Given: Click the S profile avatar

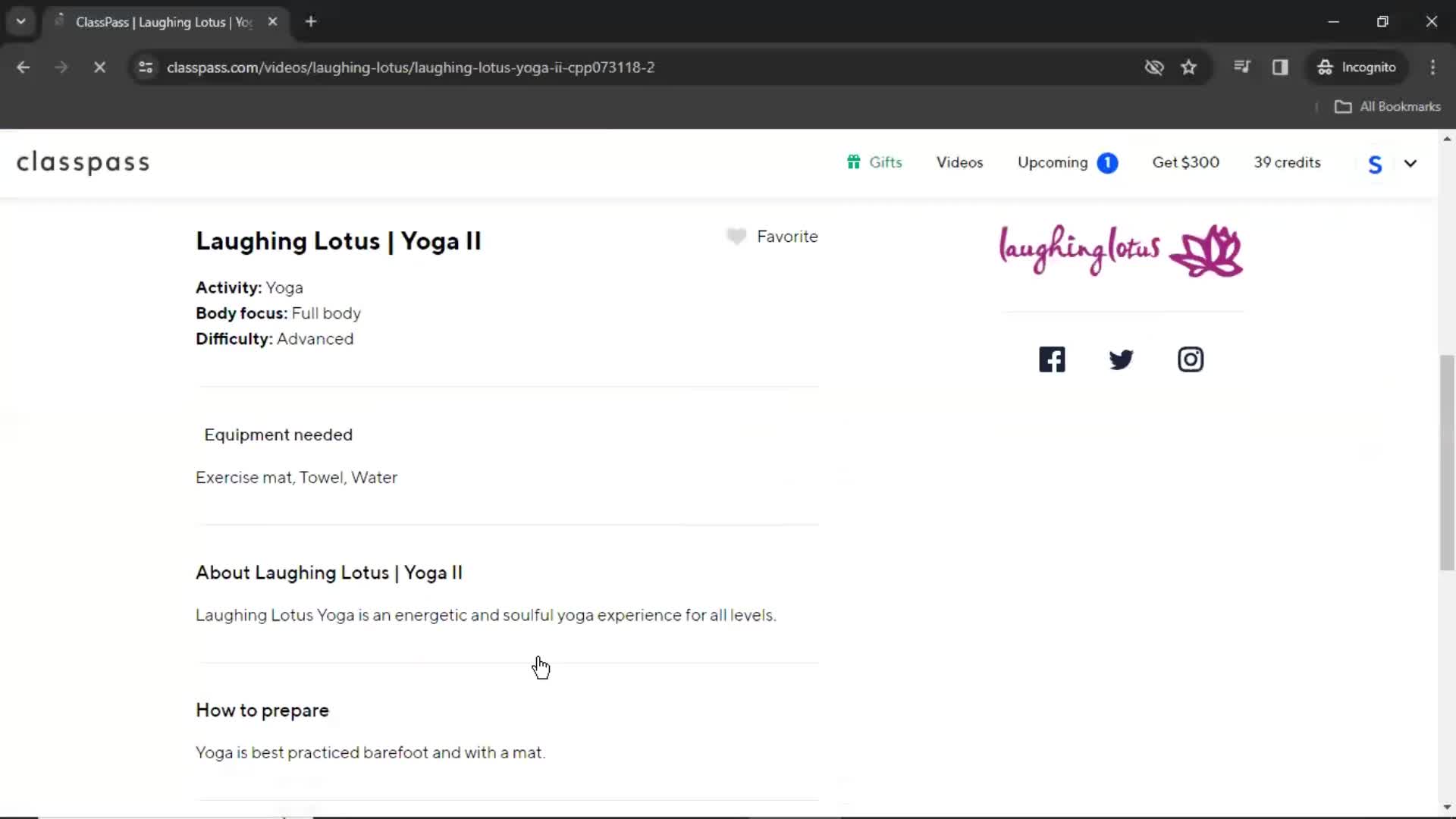Looking at the screenshot, I should (x=1375, y=164).
